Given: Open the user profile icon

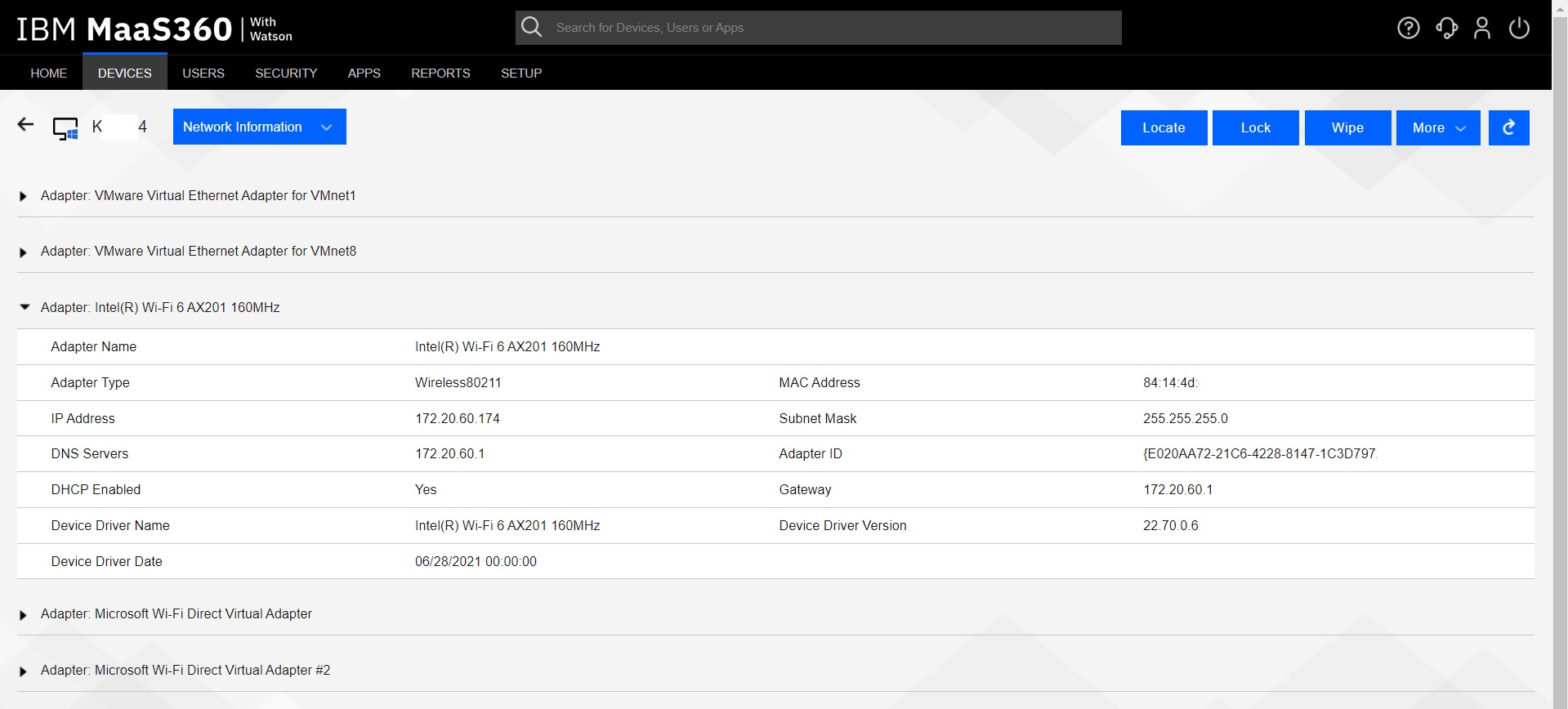Looking at the screenshot, I should 1482,28.
